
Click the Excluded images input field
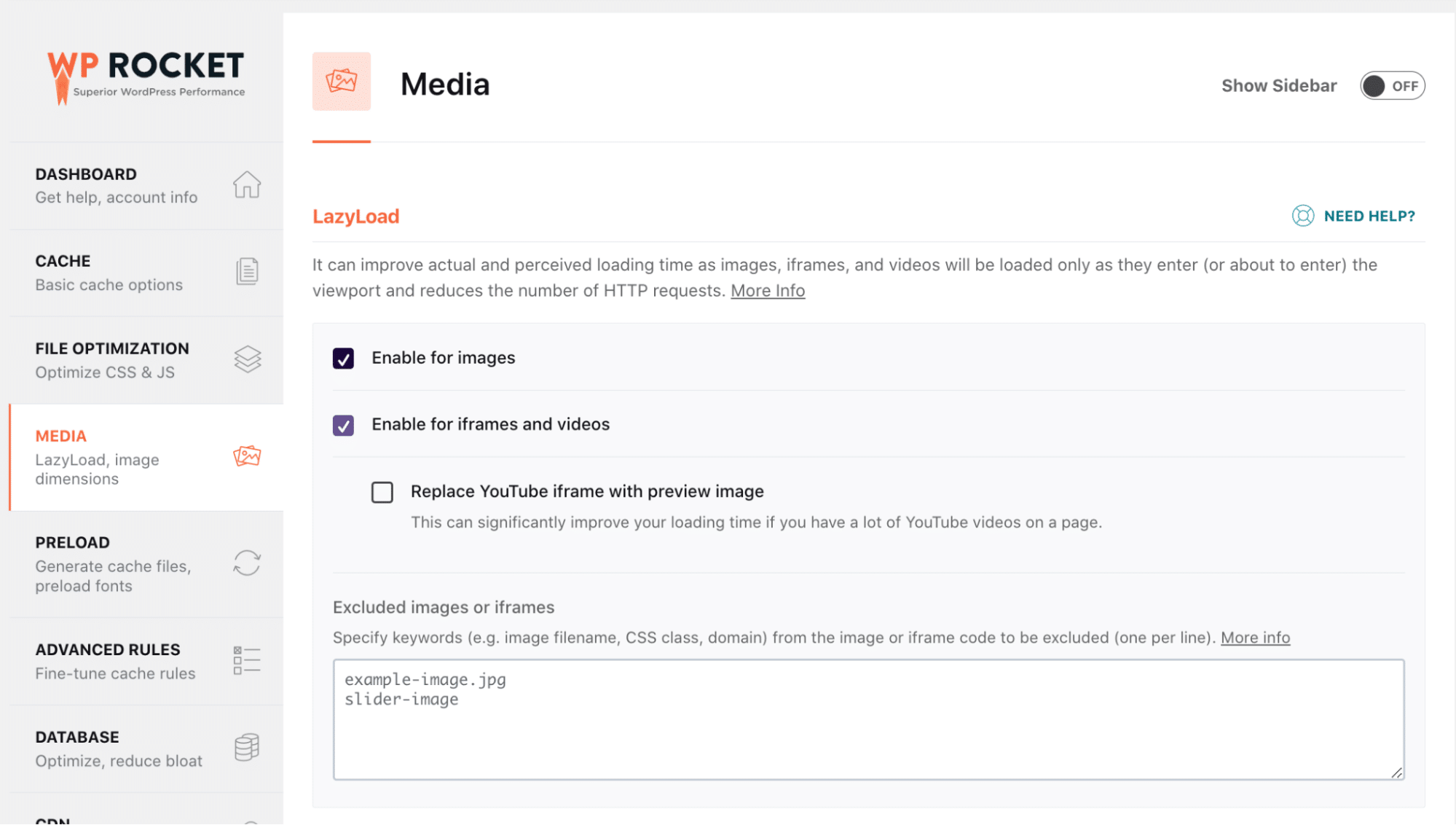(x=869, y=719)
